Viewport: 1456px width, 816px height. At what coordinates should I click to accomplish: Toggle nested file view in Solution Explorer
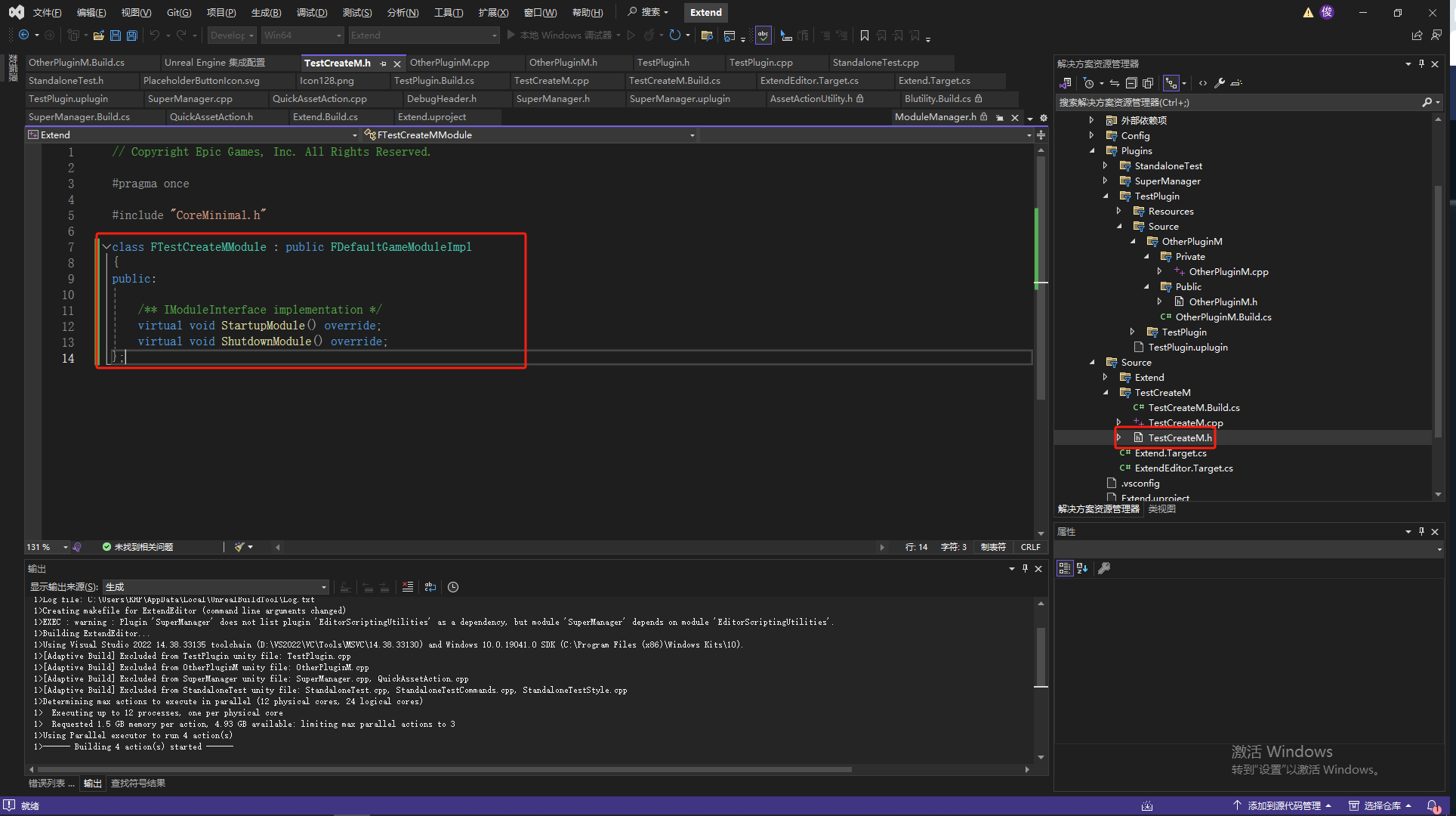tap(1171, 83)
